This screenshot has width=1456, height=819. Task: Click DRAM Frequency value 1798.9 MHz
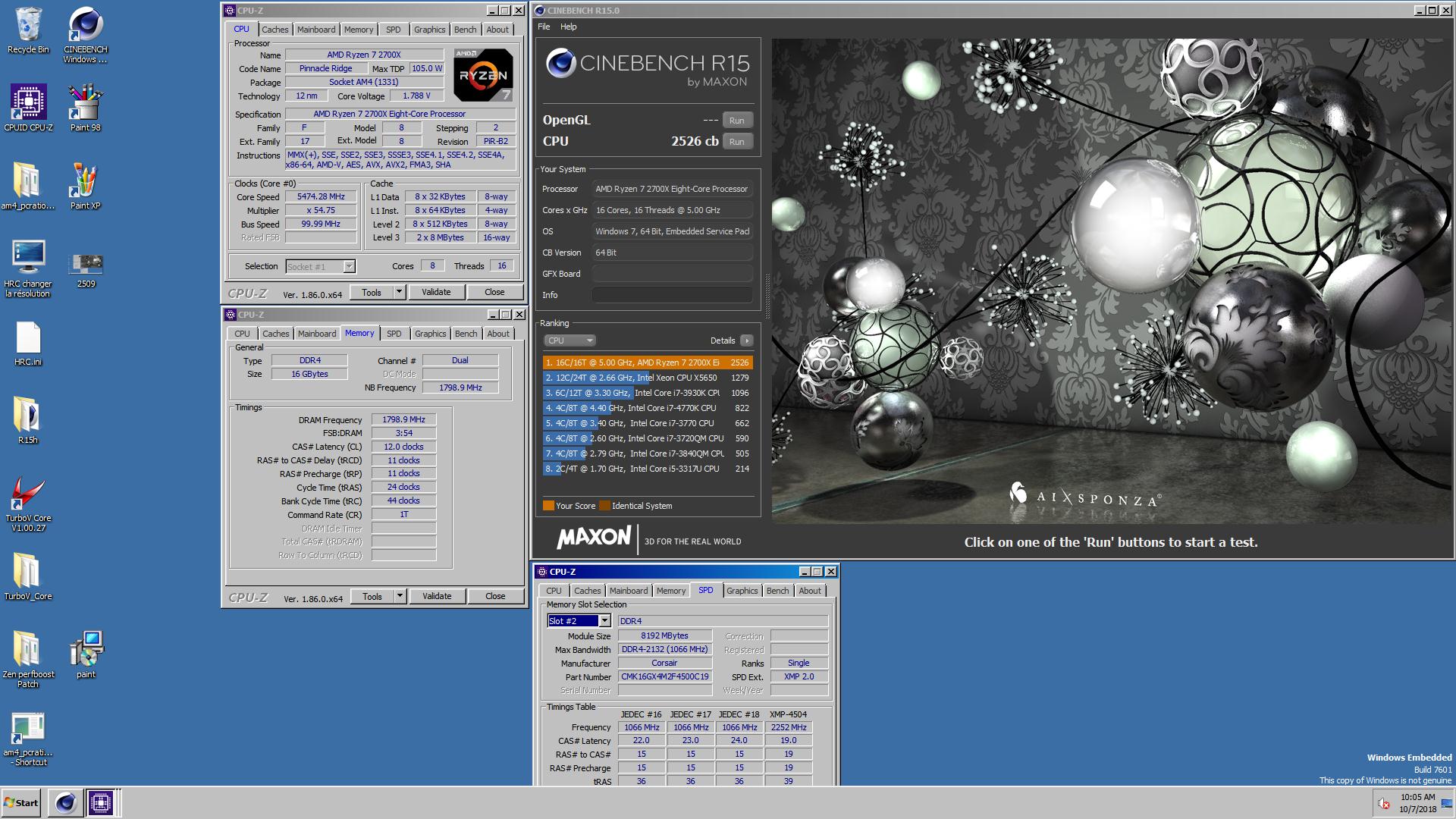tap(403, 419)
